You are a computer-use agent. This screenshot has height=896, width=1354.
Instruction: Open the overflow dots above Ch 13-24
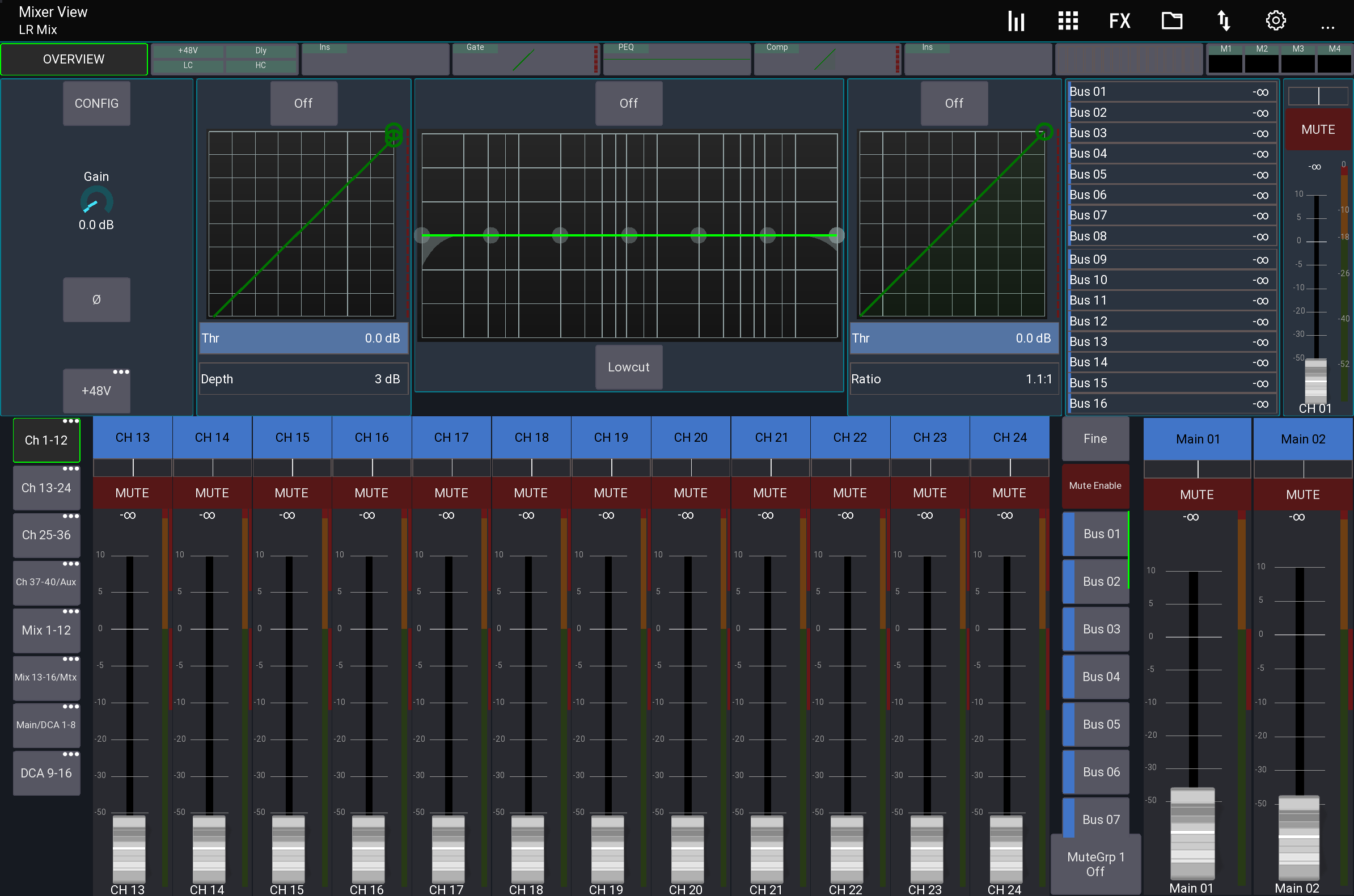click(71, 468)
